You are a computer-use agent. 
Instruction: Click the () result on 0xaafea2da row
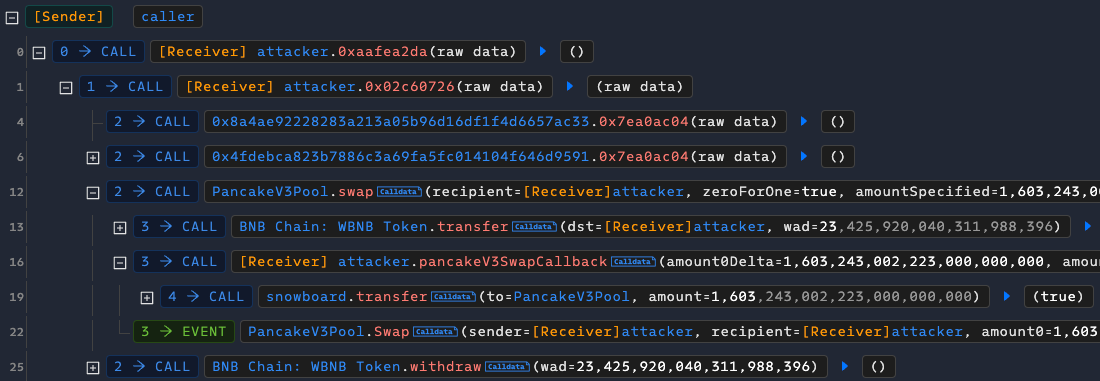[577, 52]
